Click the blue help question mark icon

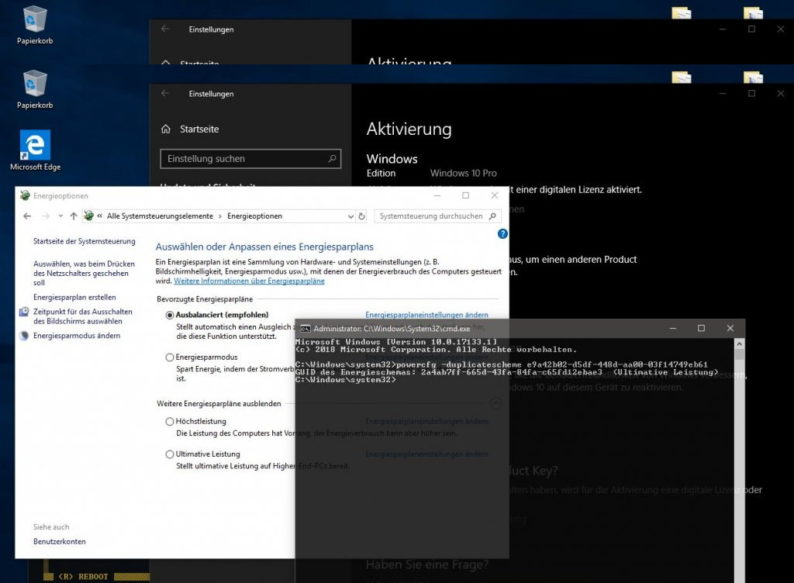502,234
